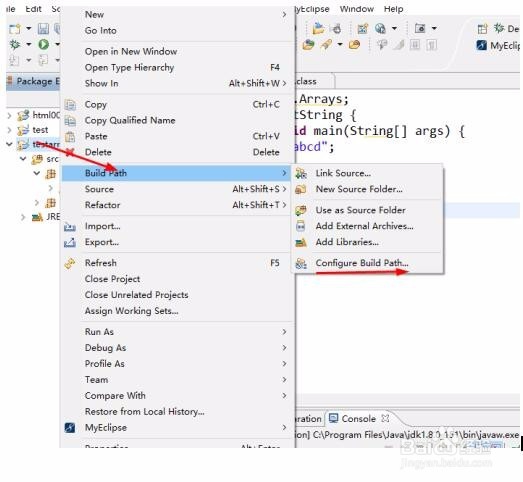Open the dropdown next to the New icon
Viewport: 523px width, 482px height.
[x=29, y=29]
